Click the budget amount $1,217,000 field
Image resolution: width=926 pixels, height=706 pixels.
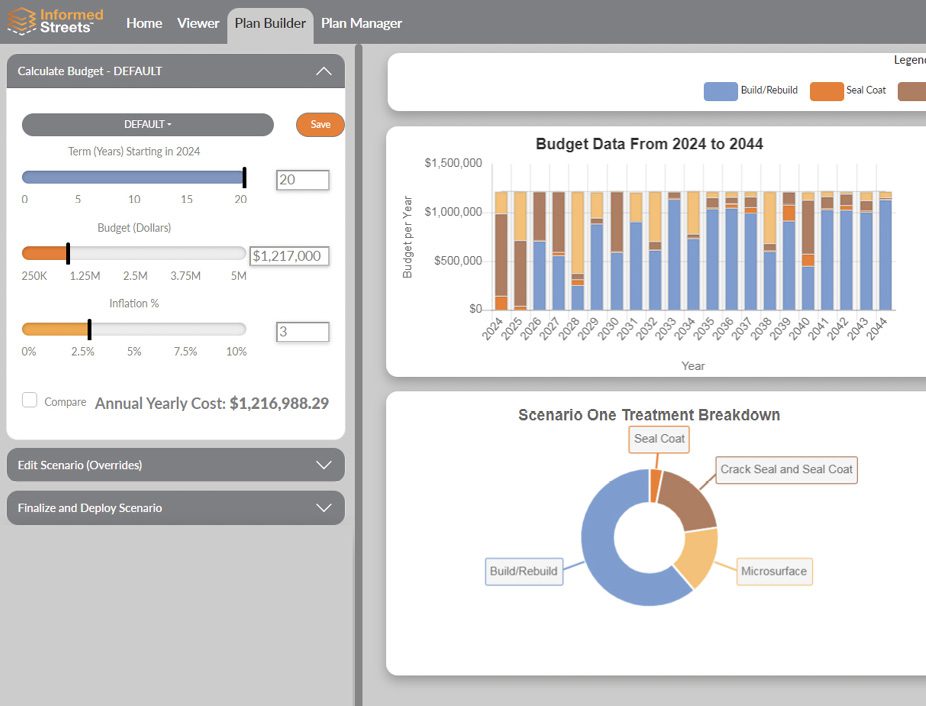pyautogui.click(x=288, y=256)
